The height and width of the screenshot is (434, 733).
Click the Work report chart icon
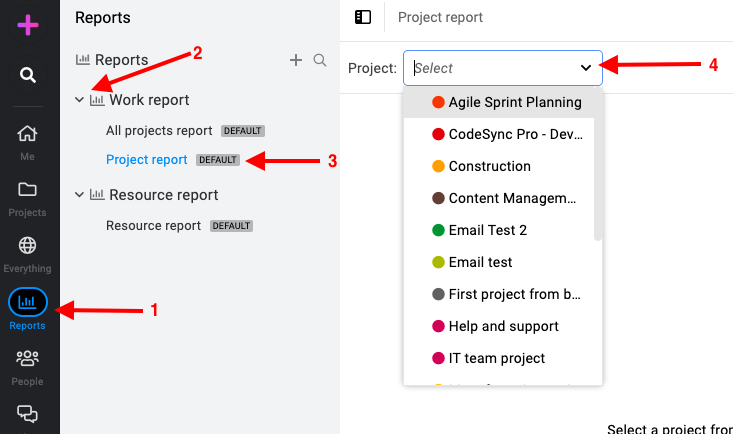click(x=97, y=100)
